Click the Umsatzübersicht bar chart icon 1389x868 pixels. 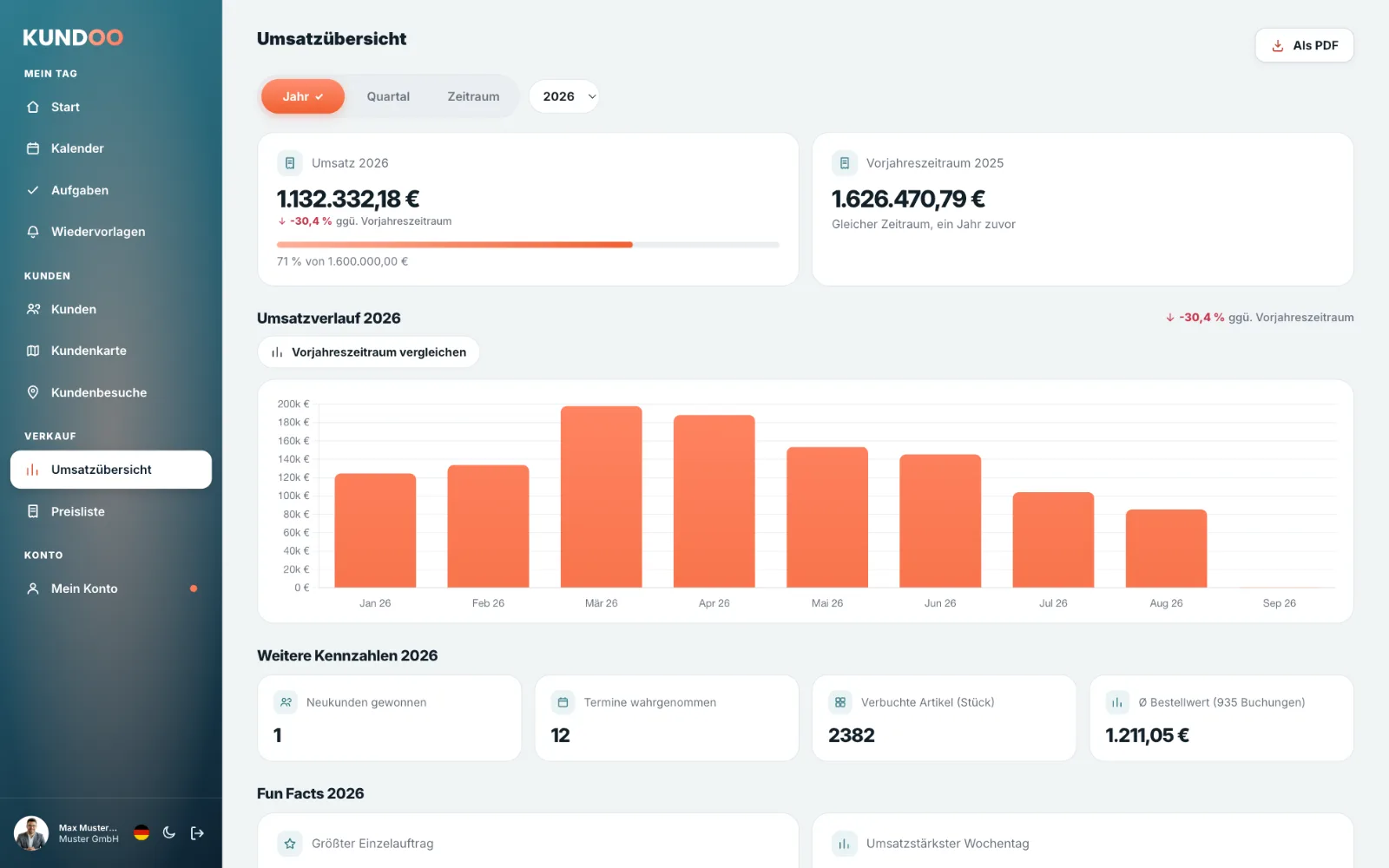33,470
